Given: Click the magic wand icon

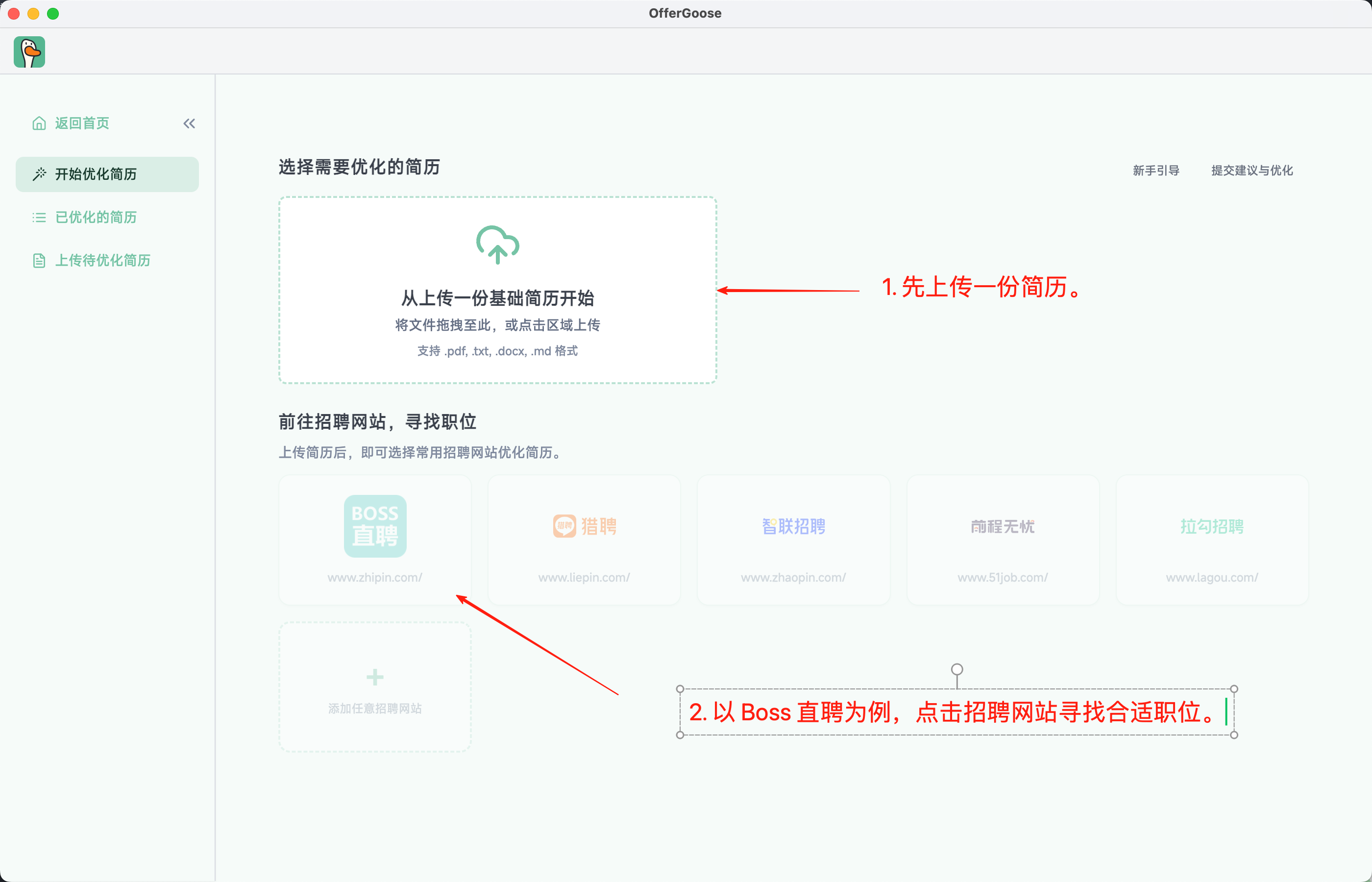Looking at the screenshot, I should 39,174.
